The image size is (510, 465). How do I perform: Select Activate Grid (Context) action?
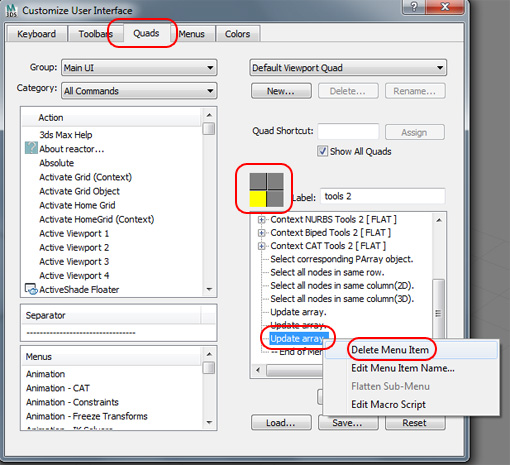[86, 177]
